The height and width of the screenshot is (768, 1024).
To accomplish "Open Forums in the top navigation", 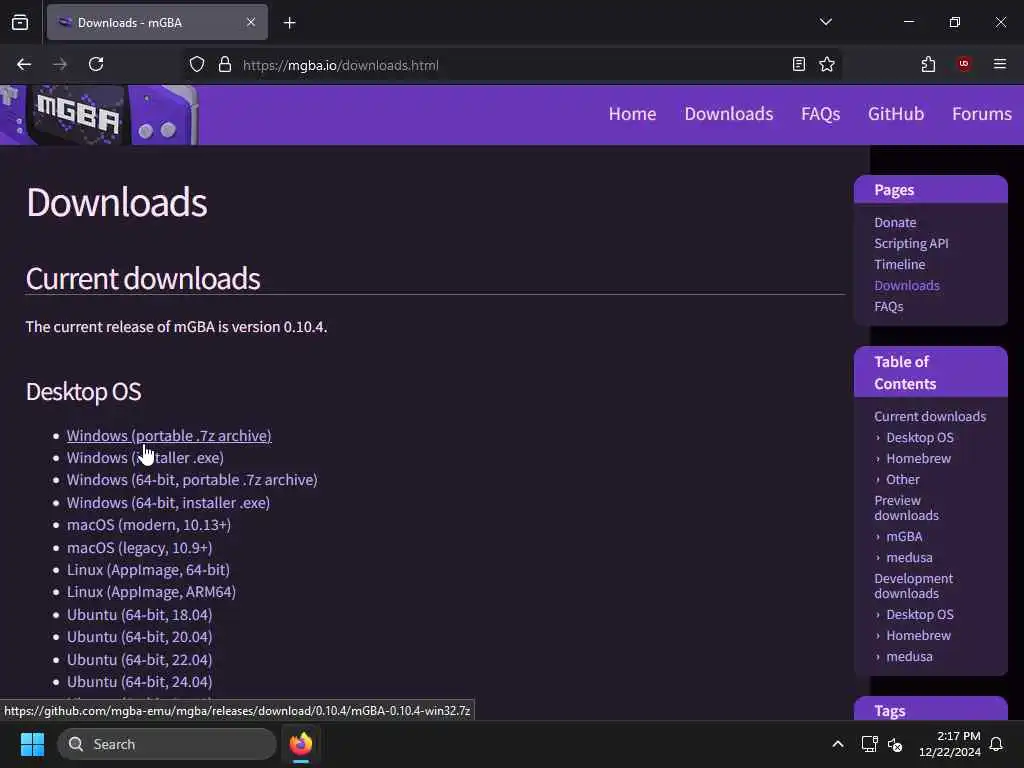I will pyautogui.click(x=982, y=114).
